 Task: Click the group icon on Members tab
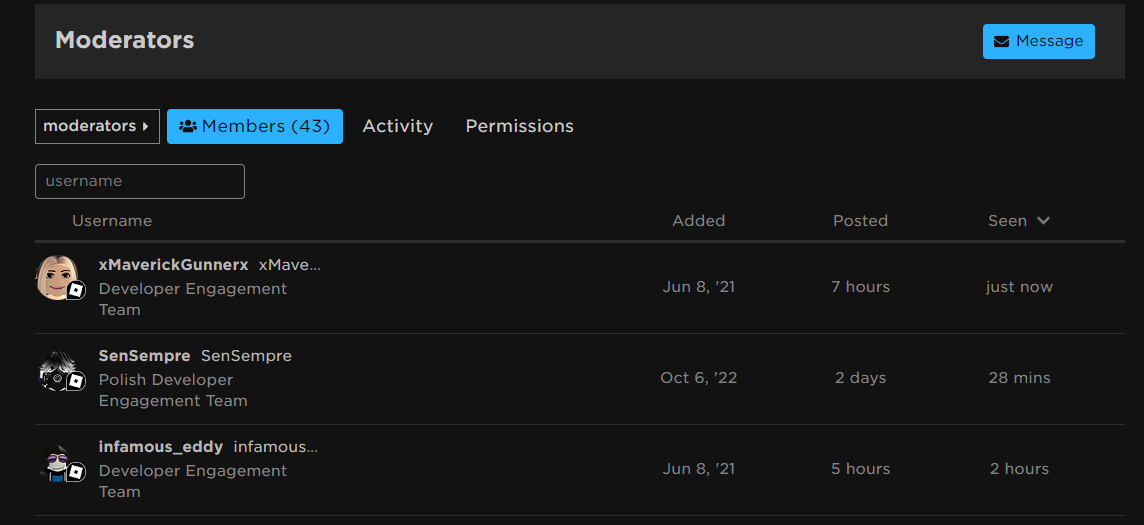coord(187,127)
